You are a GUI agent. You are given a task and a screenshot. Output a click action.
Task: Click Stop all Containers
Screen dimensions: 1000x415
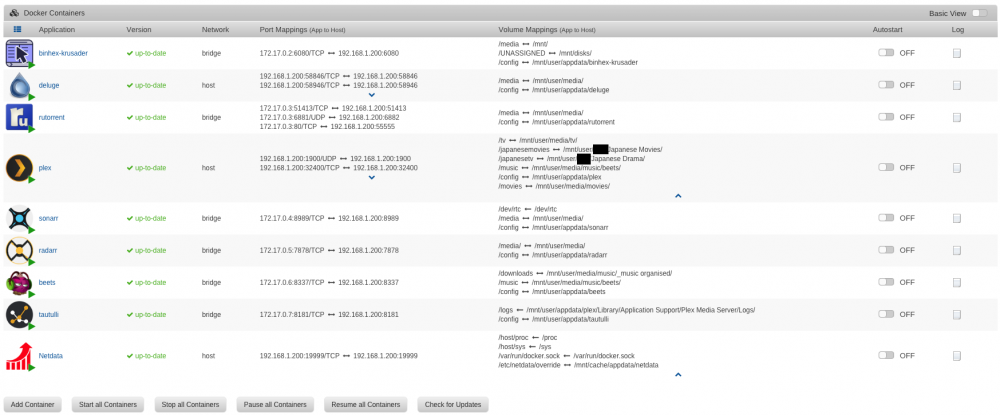[x=190, y=405]
